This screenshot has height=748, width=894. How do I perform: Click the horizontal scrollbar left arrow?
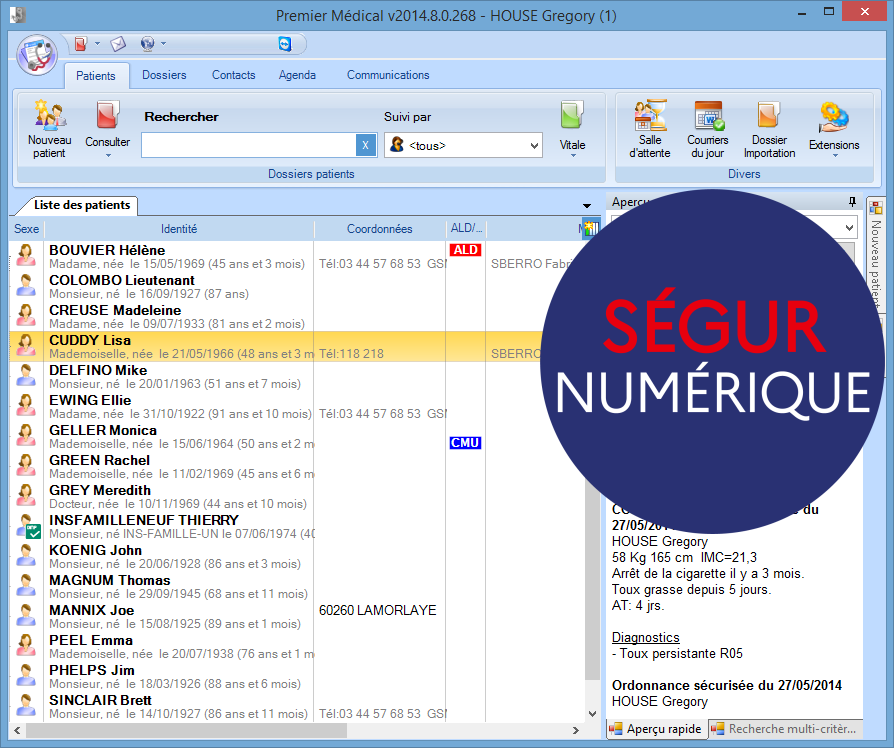(x=17, y=730)
